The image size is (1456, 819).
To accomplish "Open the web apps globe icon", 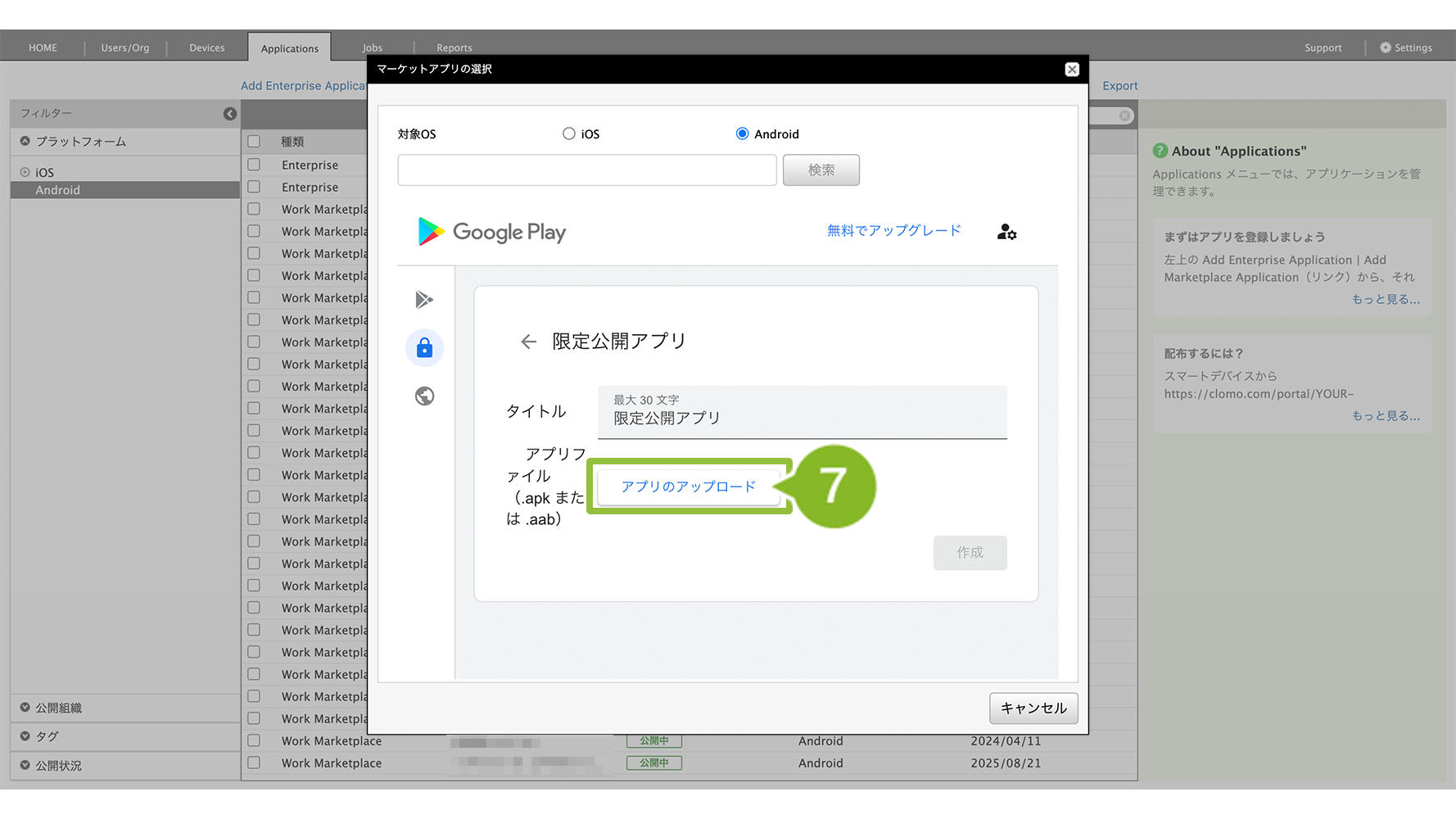I will tap(424, 396).
